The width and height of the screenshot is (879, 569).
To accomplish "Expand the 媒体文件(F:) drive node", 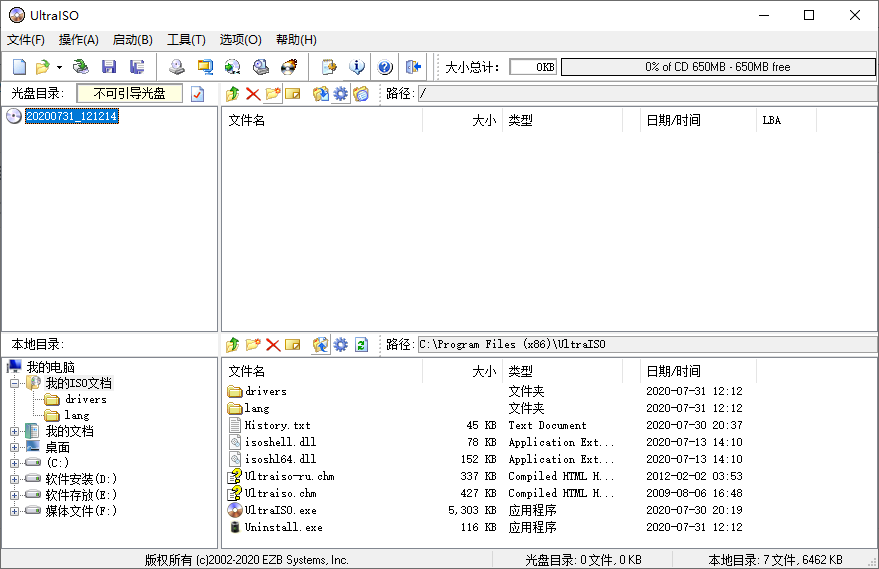I will click(x=15, y=511).
